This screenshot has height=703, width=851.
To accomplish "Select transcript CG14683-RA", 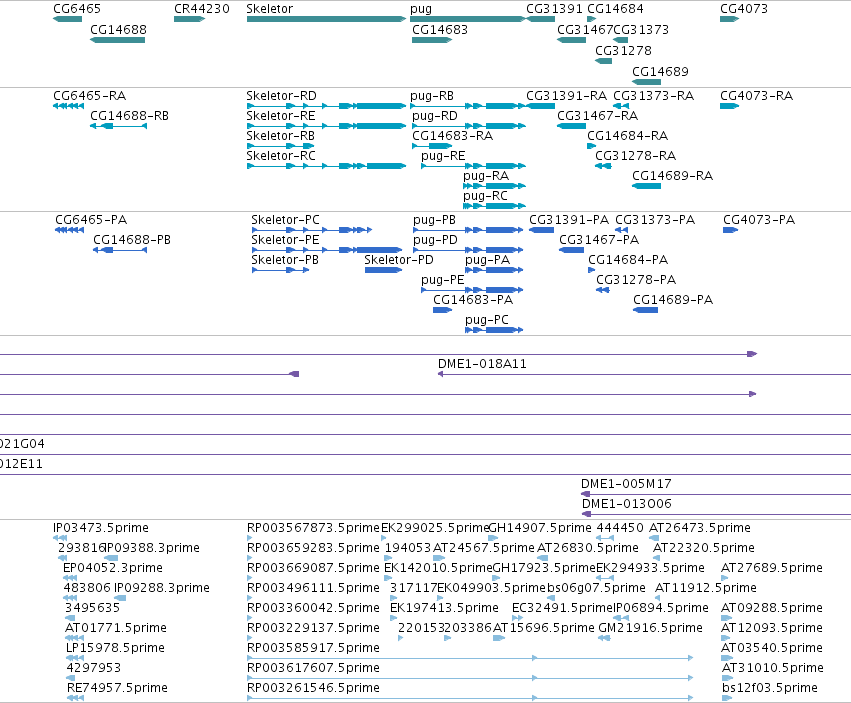I will (432, 146).
